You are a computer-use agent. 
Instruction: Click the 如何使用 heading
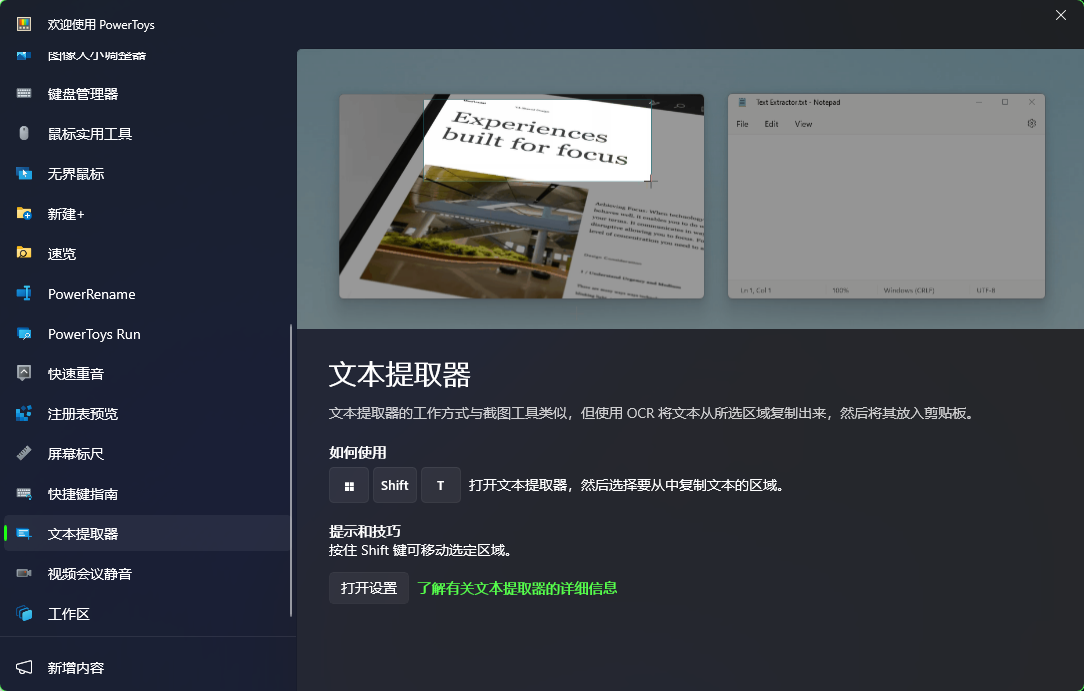pos(357,453)
